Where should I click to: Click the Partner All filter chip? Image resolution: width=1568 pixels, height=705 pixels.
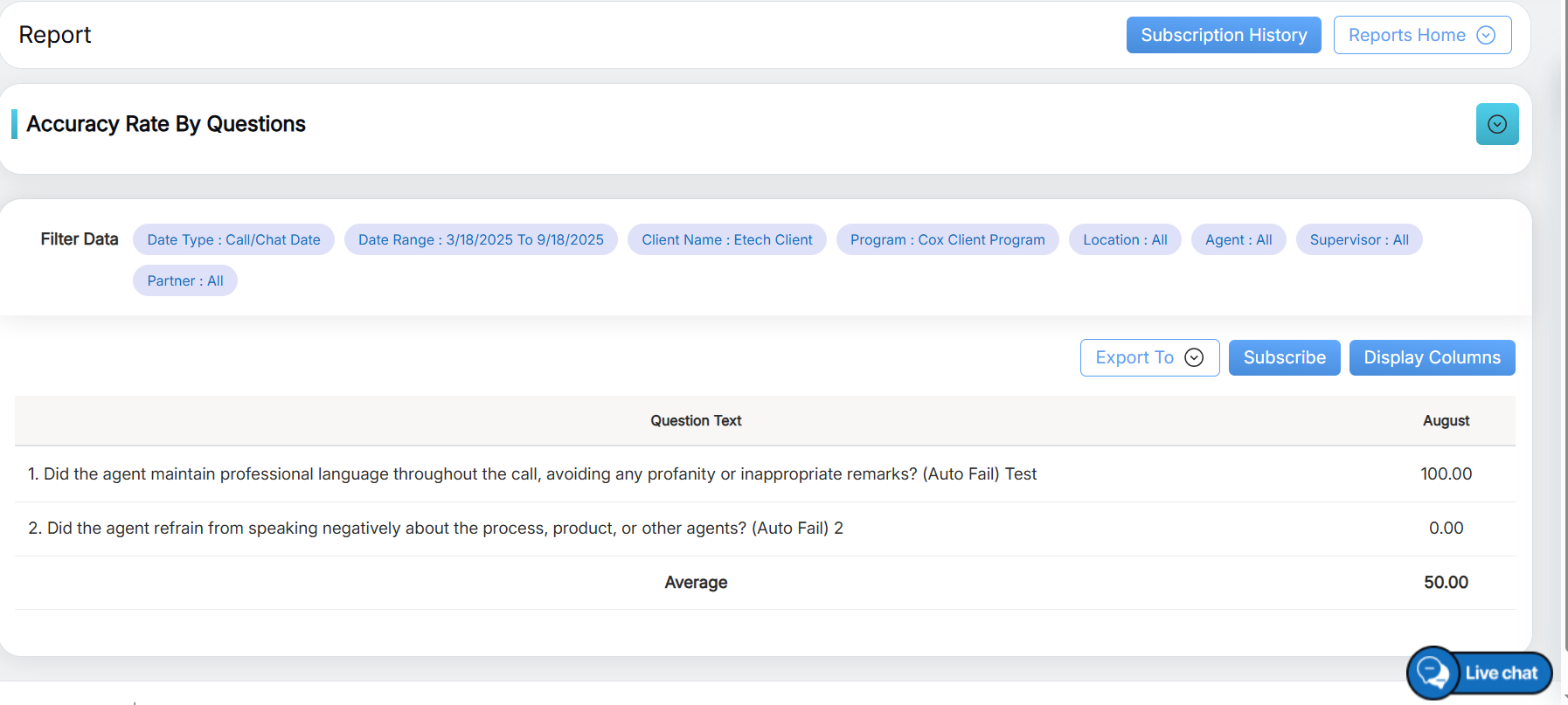pos(184,281)
